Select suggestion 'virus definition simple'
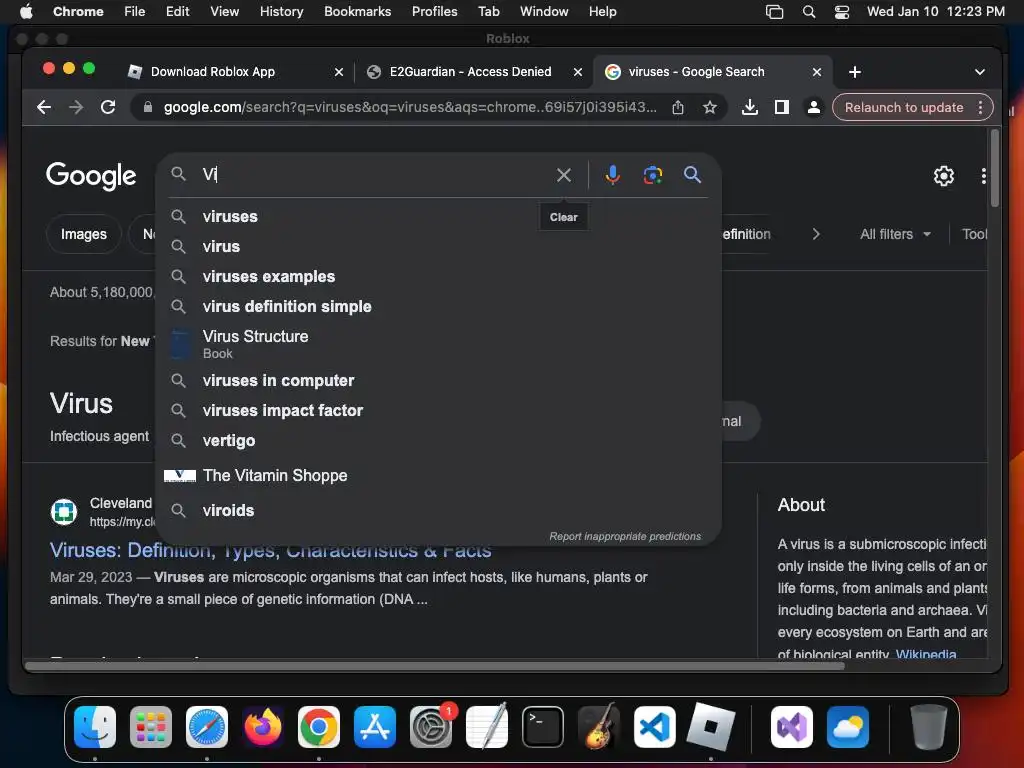 pos(438,306)
